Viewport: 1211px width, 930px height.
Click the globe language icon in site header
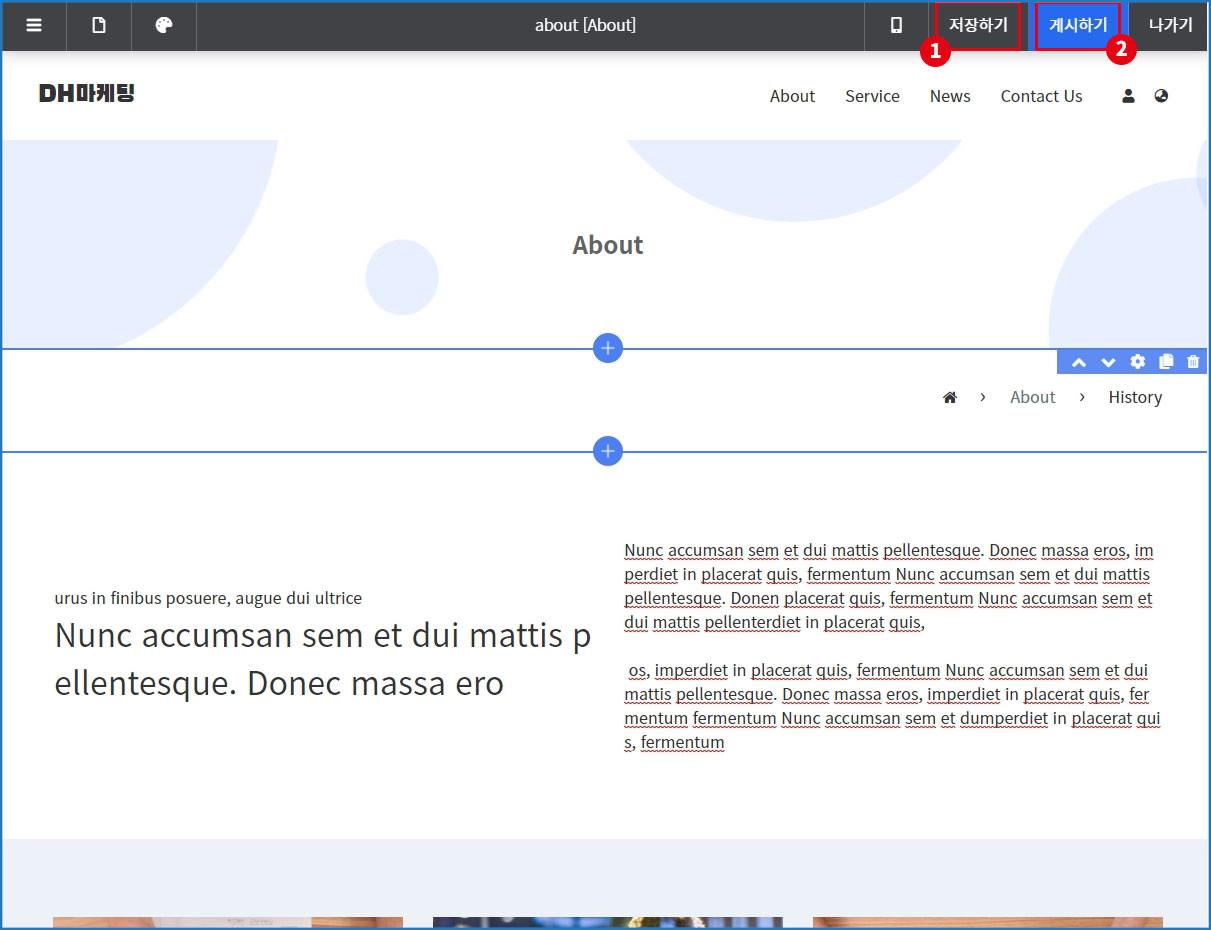[x=1161, y=96]
